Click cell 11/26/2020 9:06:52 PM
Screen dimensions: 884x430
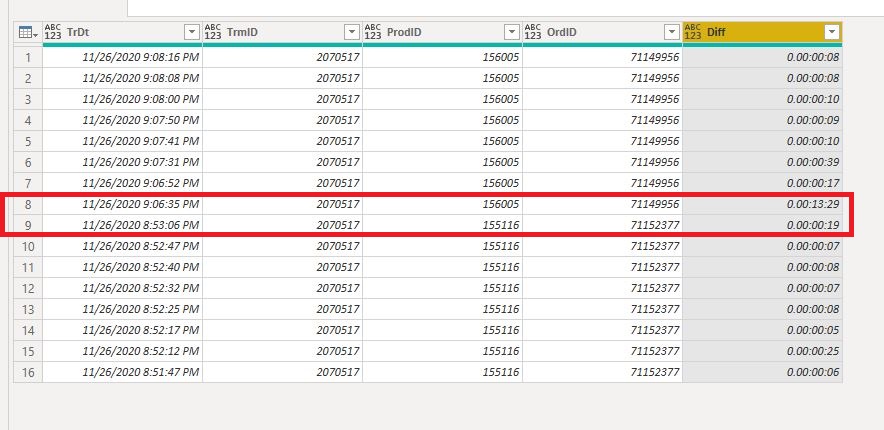coord(122,183)
